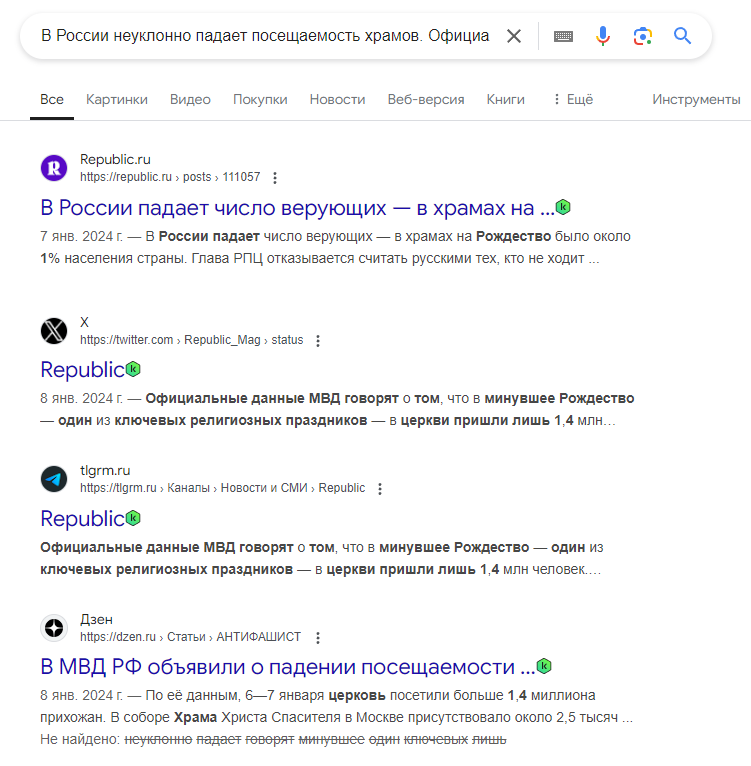Open three-dot menu for tlgrm.ru result
This screenshot has height=766, width=751.
(380, 489)
